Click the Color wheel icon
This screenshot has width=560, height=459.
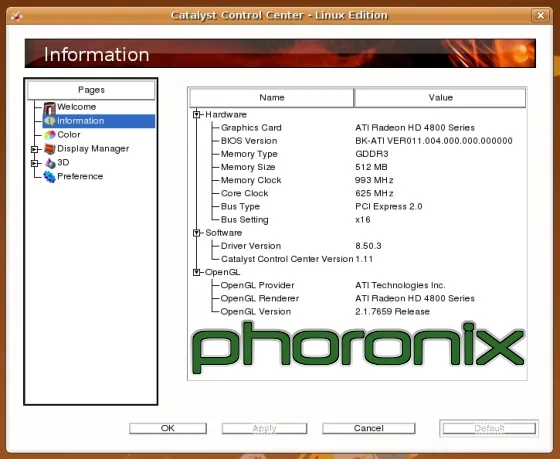50,135
